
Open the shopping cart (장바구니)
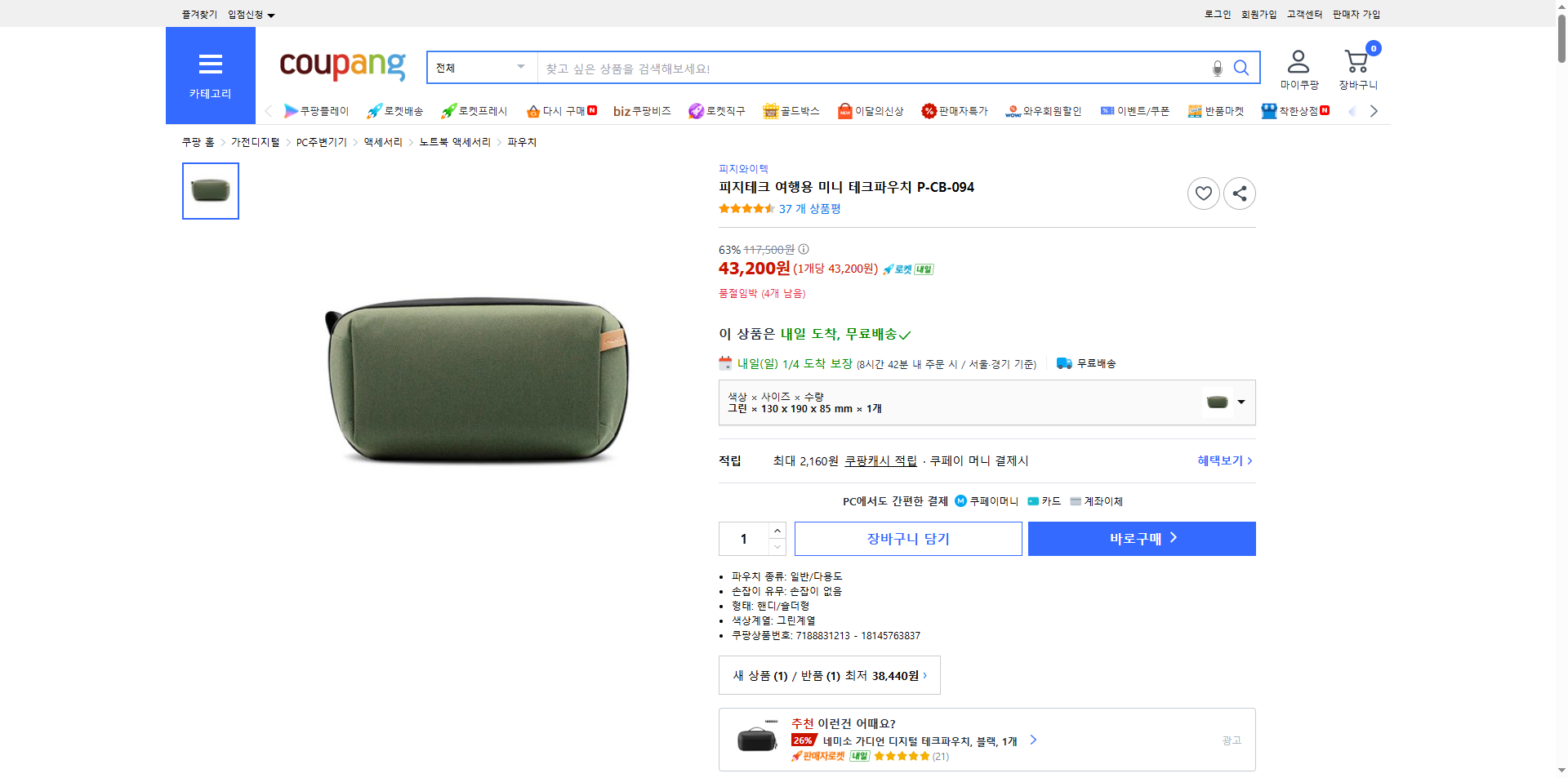click(1356, 60)
